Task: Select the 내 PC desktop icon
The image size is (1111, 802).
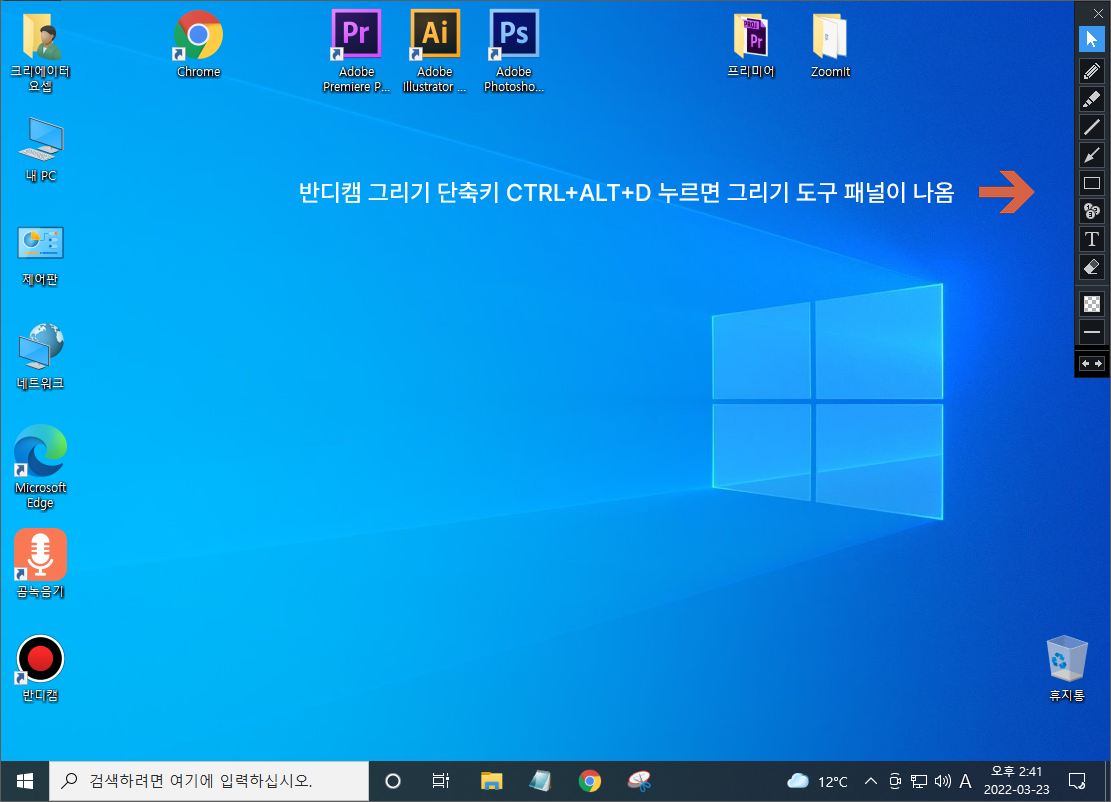Action: [40, 149]
